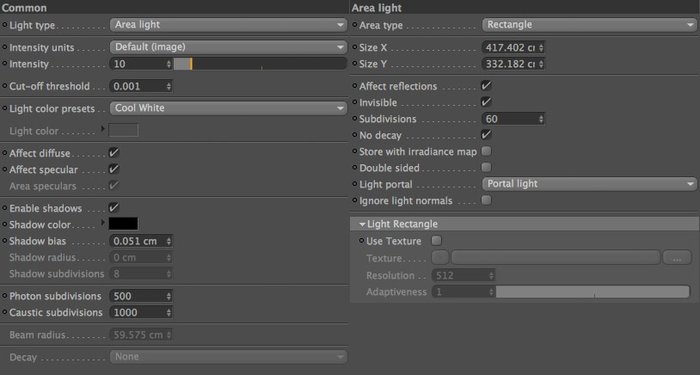Open the Light type dropdown
Screen dimensions: 700x375
228,25
